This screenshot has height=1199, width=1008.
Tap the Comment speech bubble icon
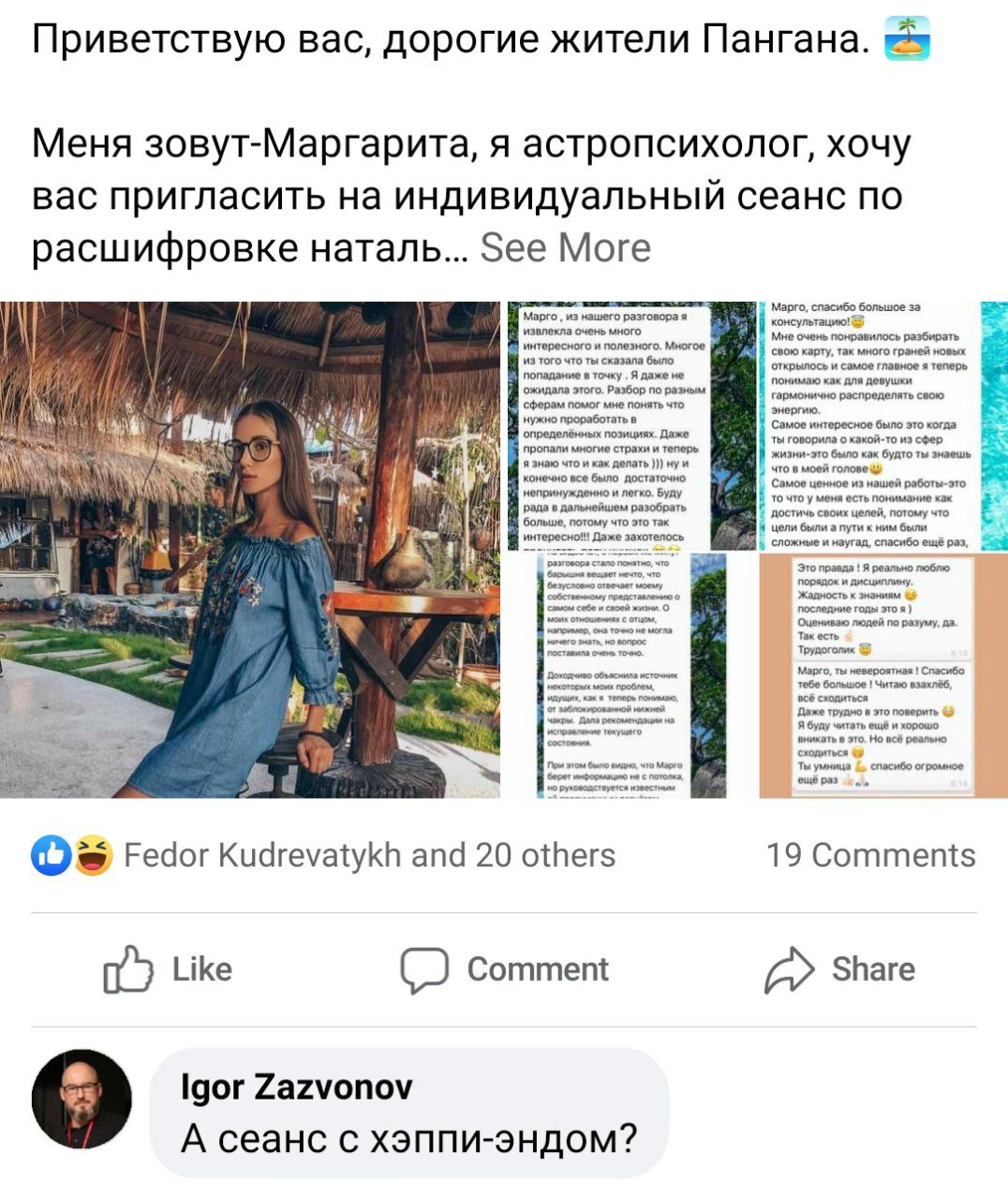tap(424, 970)
